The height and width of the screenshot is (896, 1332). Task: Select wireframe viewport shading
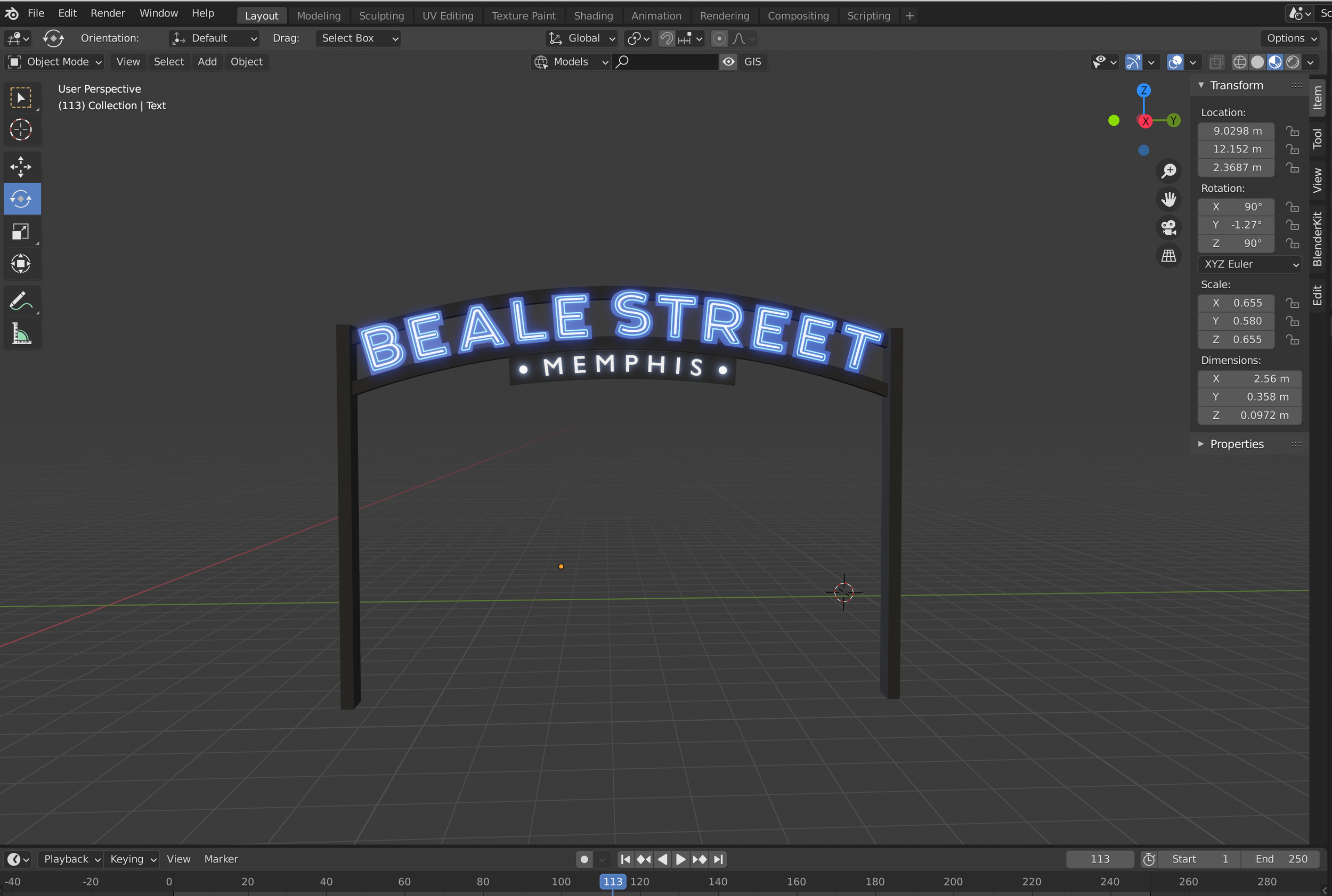click(1239, 62)
